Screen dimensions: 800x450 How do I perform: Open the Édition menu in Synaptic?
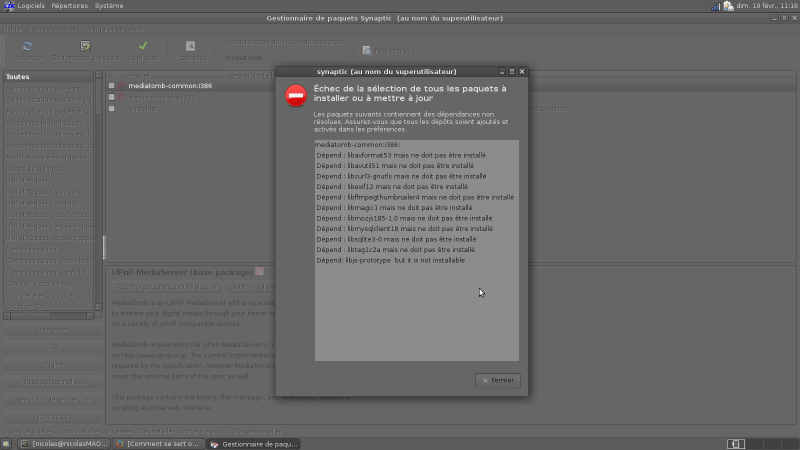pyautogui.click(x=38, y=30)
